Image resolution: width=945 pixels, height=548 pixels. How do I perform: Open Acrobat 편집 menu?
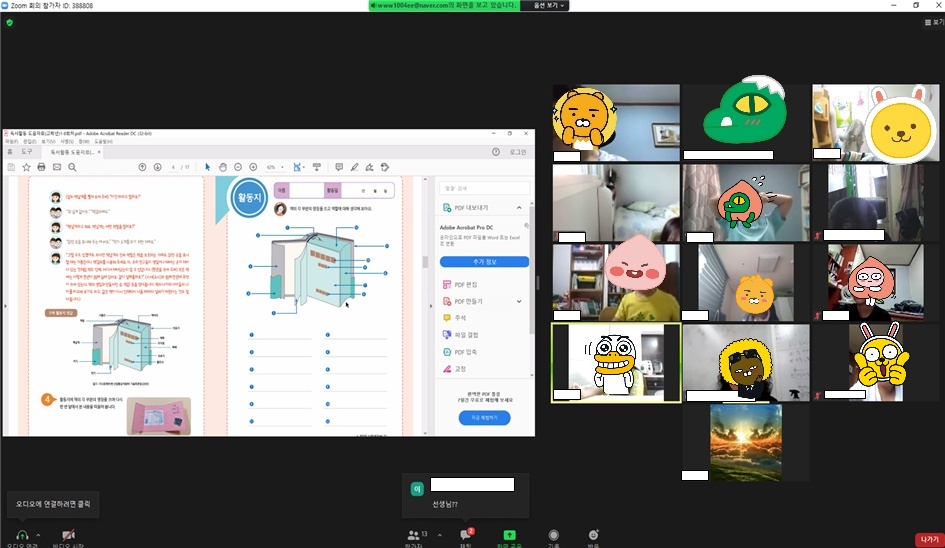point(30,142)
